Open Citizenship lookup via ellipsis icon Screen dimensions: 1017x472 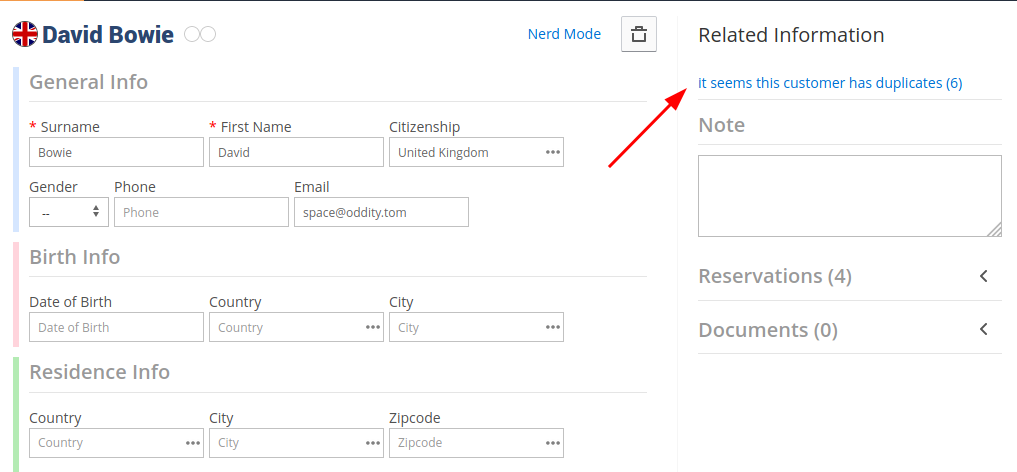tap(553, 152)
